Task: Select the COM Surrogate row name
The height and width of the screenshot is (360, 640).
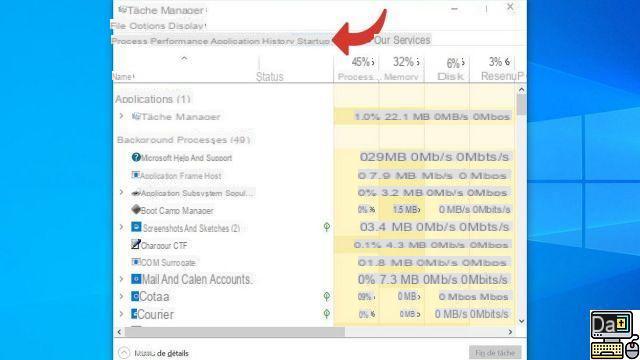Action: click(x=168, y=263)
